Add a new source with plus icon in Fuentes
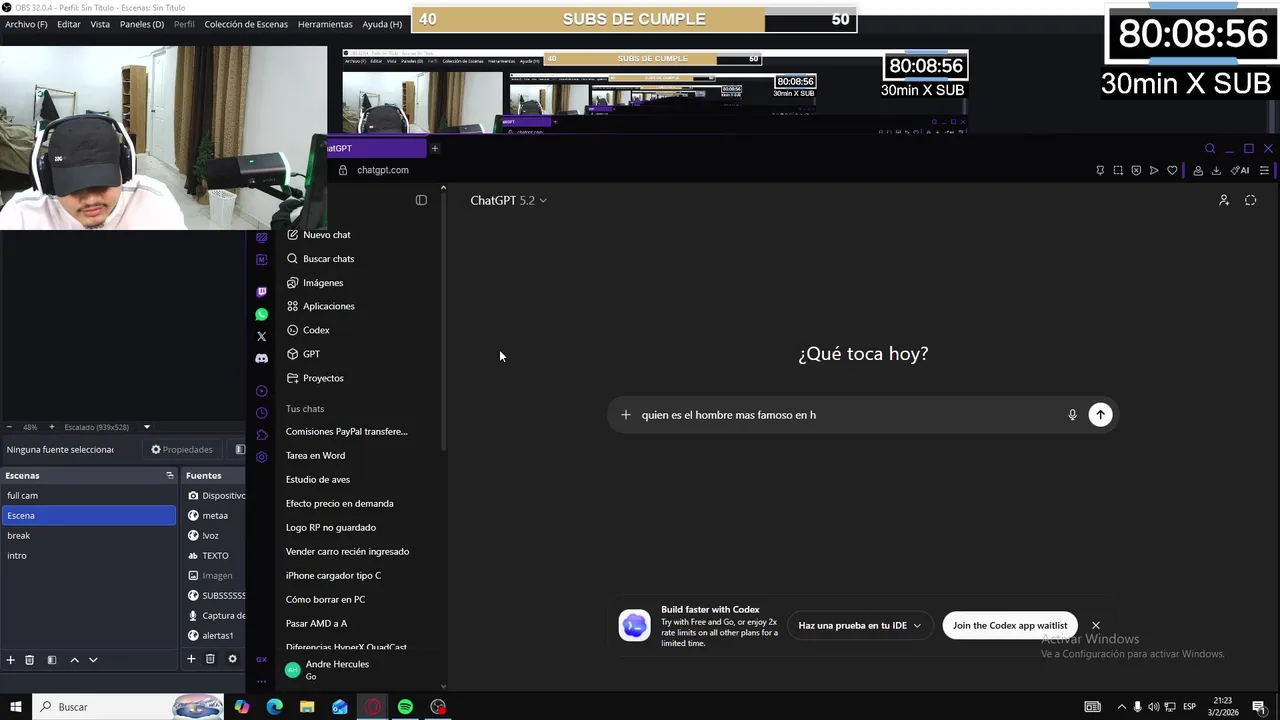 click(x=191, y=659)
